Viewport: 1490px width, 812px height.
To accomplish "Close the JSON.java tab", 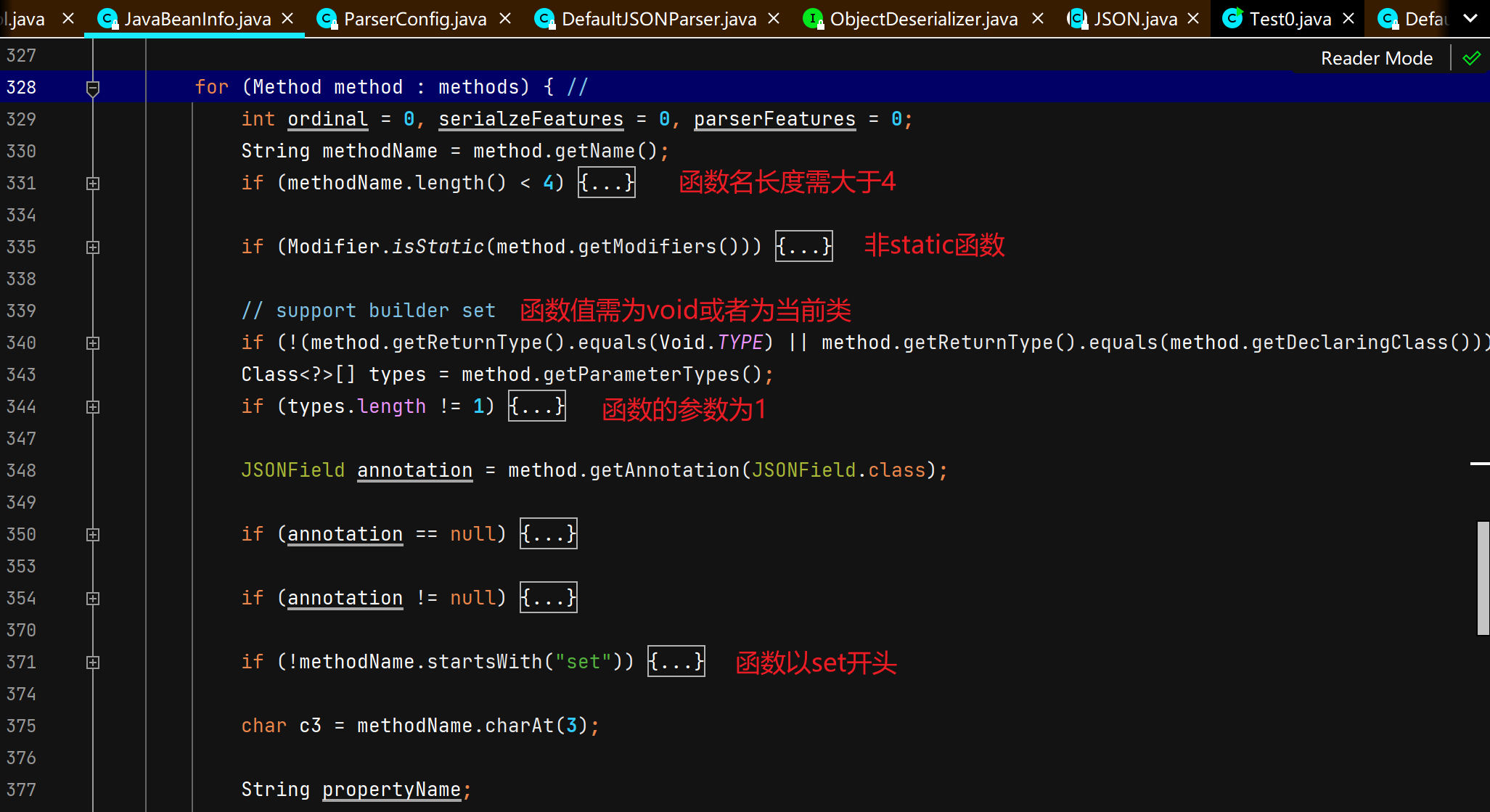I will [x=1193, y=18].
